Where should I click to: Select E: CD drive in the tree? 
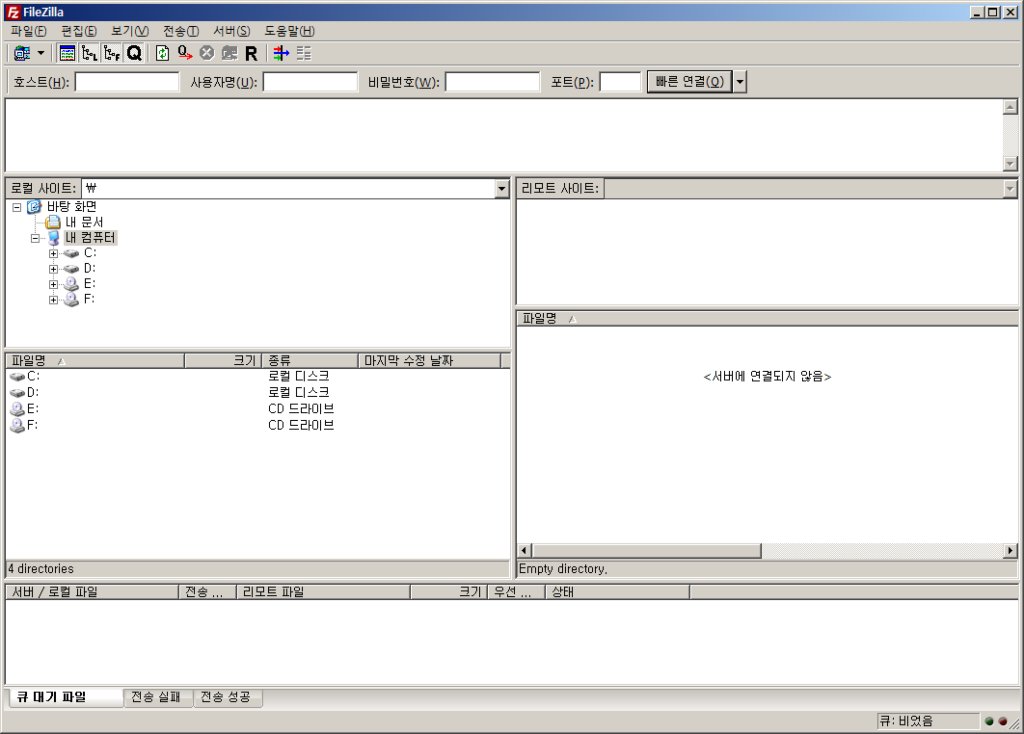point(89,283)
